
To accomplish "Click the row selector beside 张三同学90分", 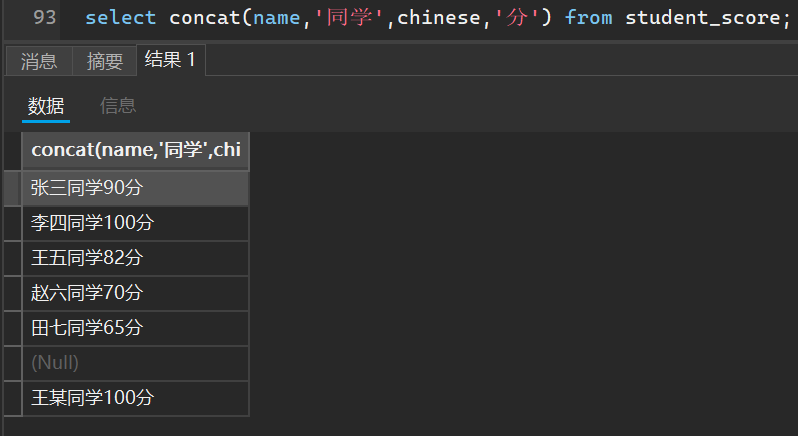I will coord(13,188).
